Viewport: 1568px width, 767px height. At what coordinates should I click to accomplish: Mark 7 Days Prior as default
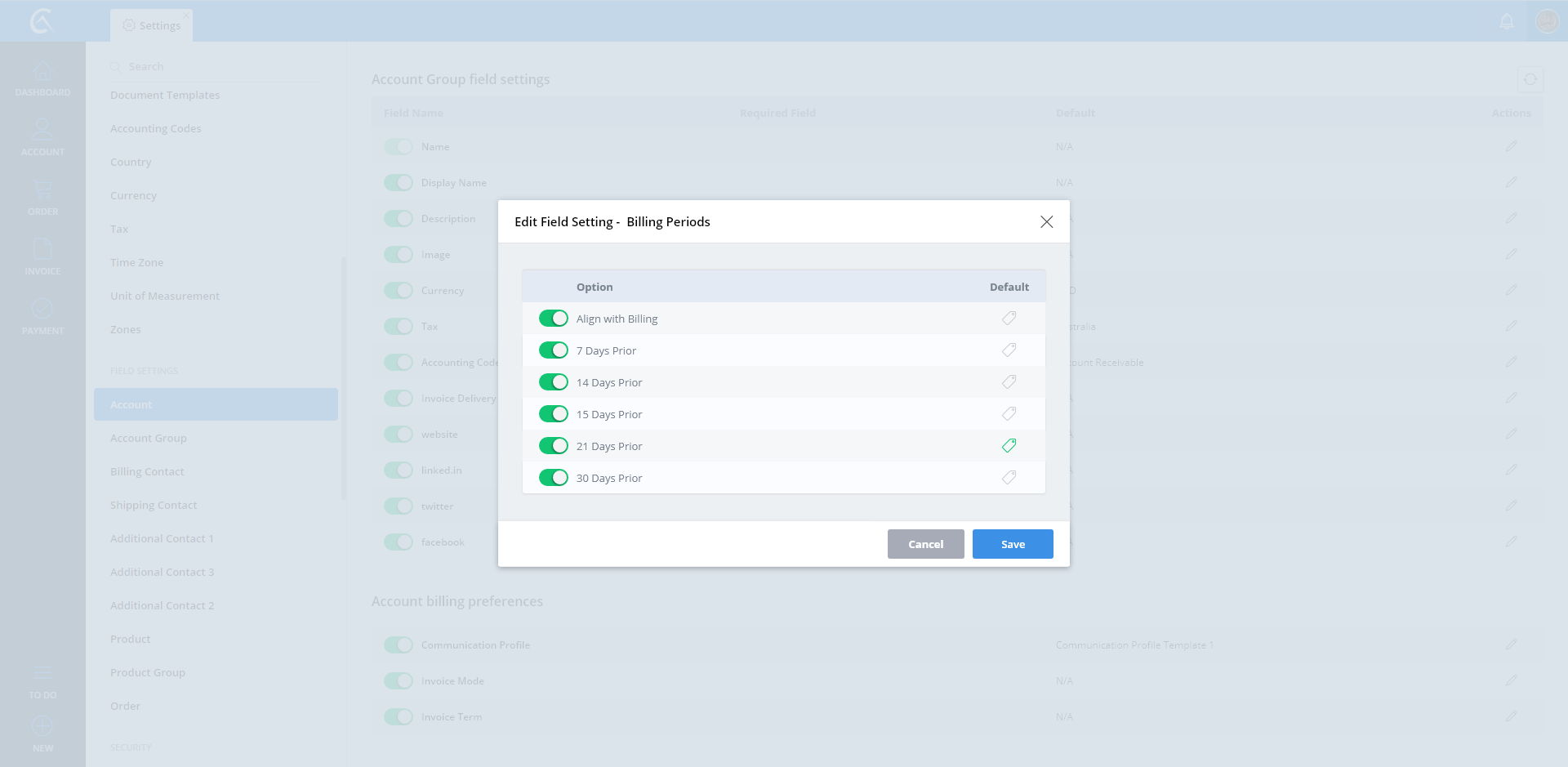(1009, 350)
